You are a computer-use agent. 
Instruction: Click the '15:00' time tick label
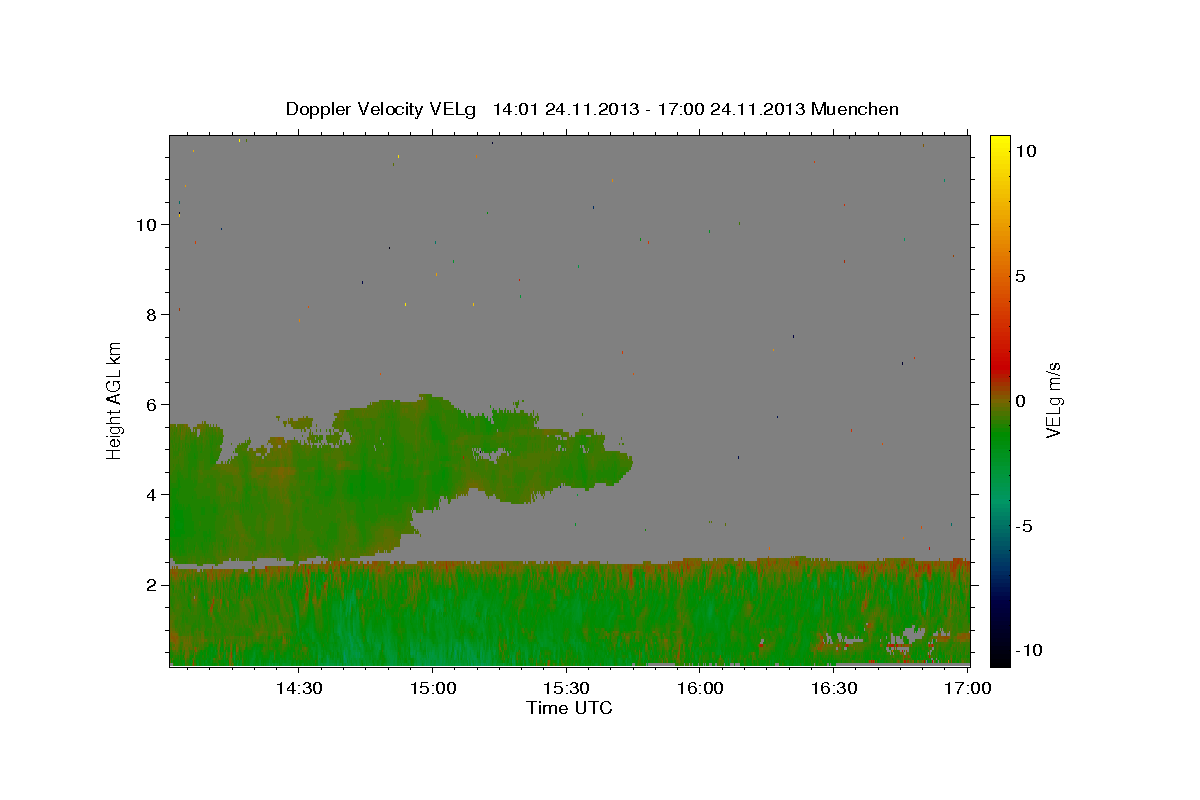pos(433,688)
